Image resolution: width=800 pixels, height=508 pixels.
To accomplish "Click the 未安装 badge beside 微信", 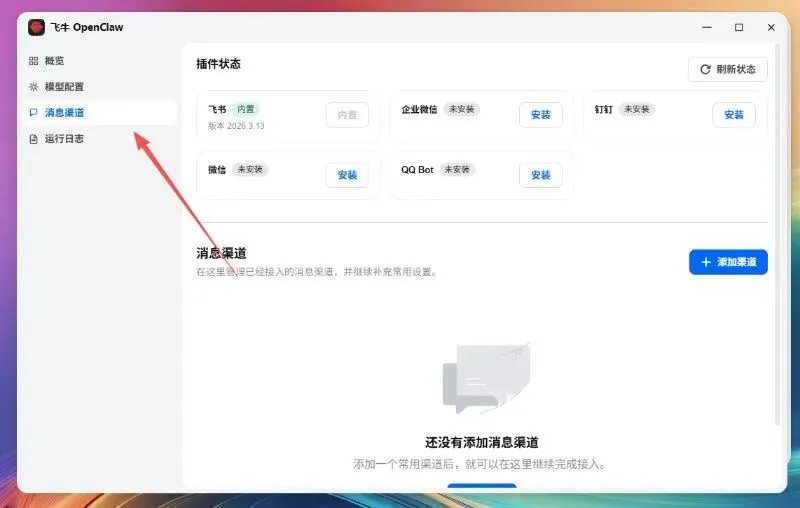I will pos(250,169).
